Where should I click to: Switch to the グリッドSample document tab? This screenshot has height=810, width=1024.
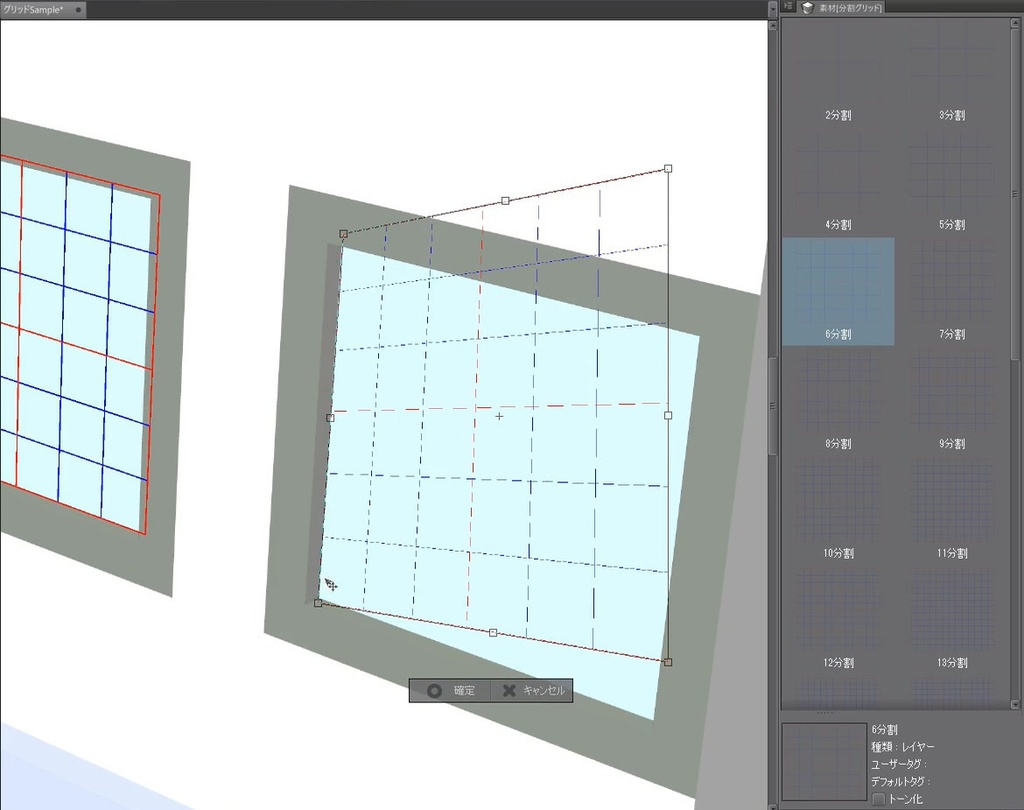pyautogui.click(x=40, y=8)
